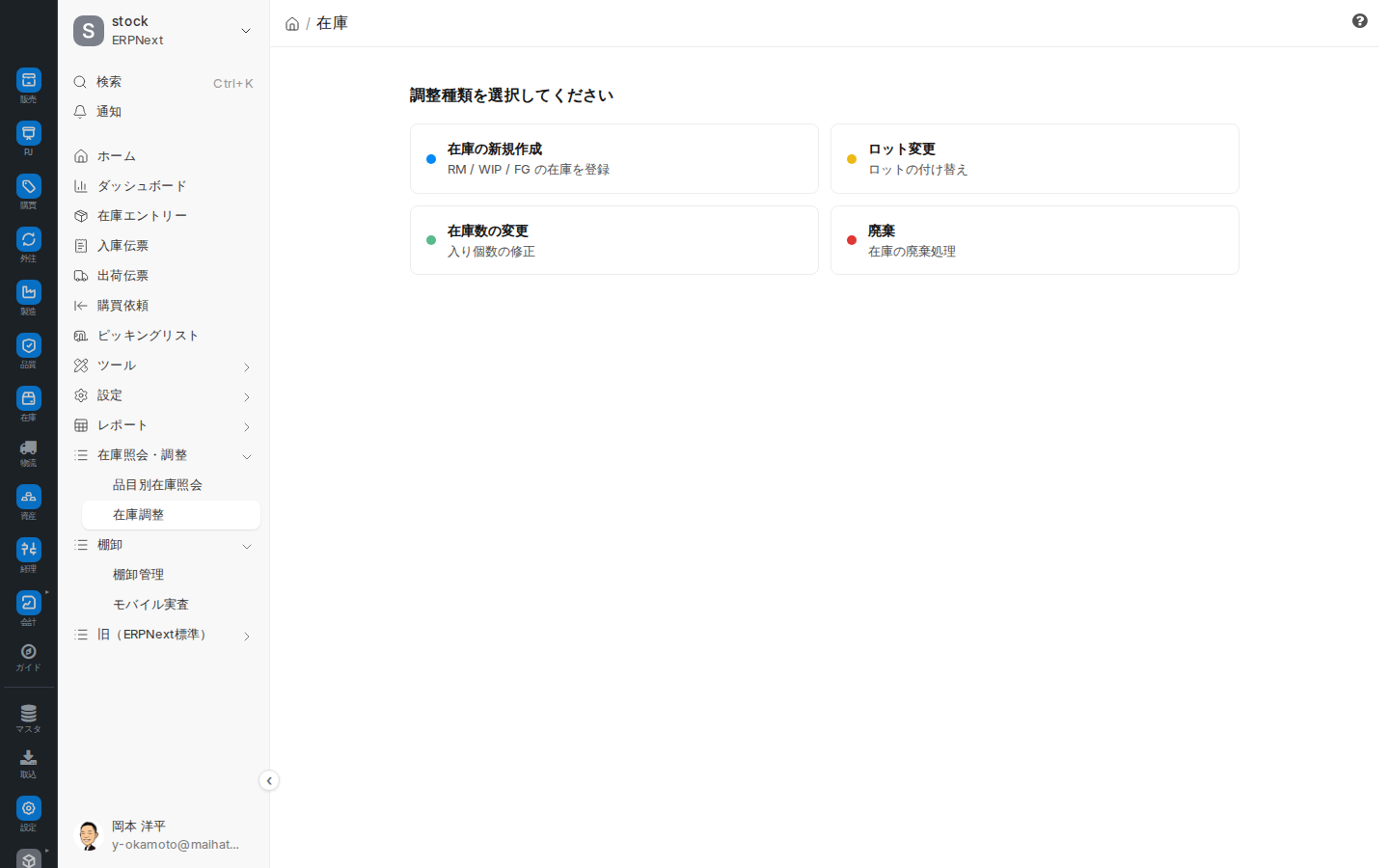Open 通知 notifications

164,112
